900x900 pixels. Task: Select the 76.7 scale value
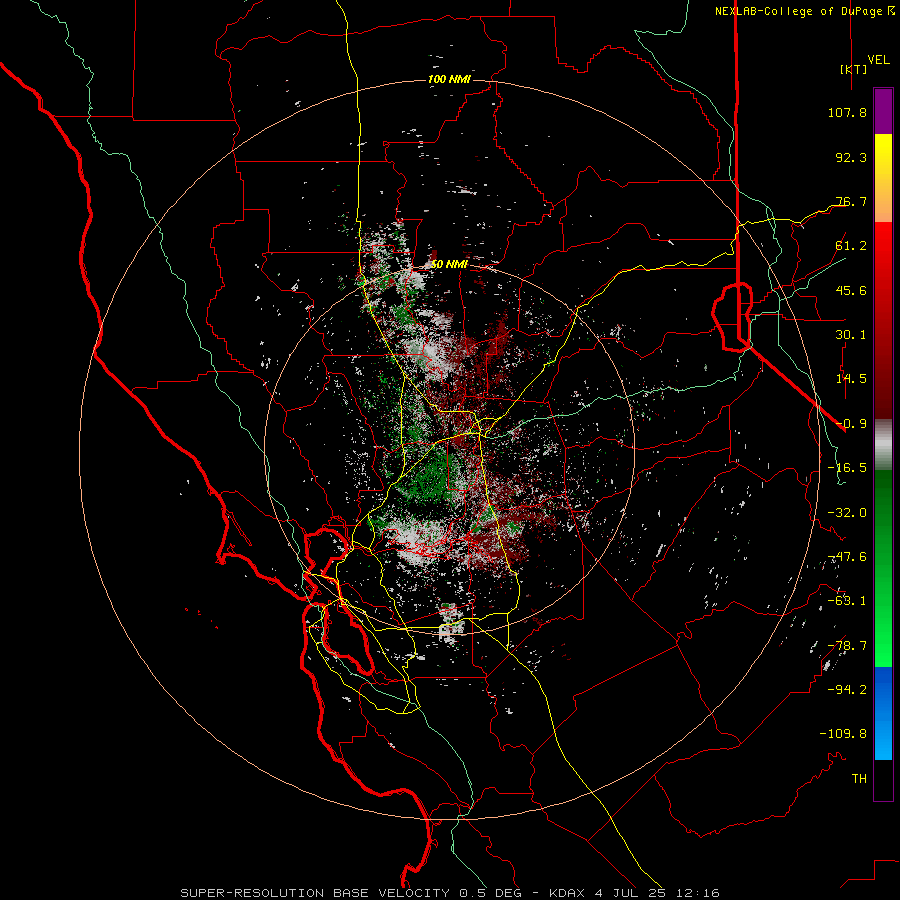pos(851,201)
